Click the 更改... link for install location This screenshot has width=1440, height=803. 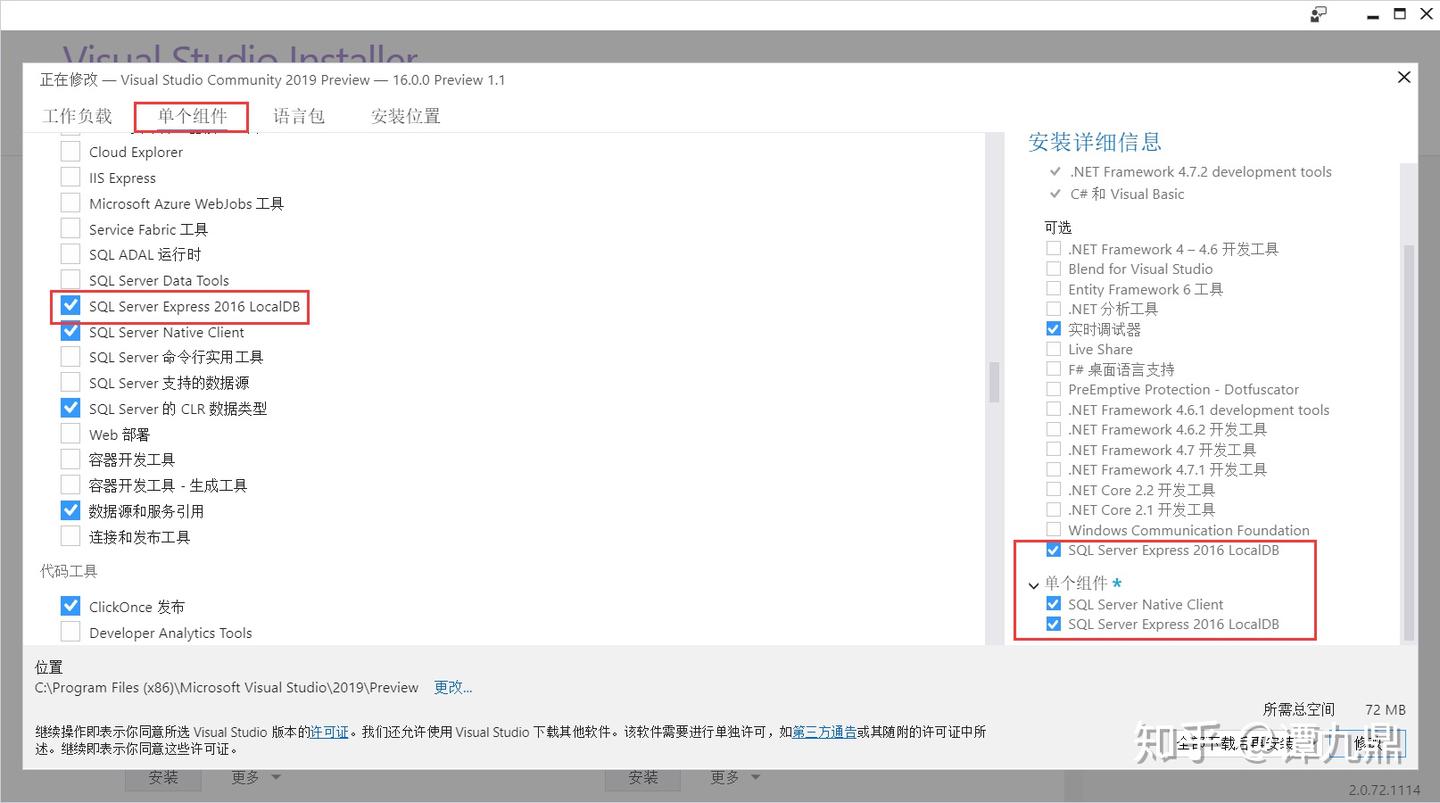(452, 687)
